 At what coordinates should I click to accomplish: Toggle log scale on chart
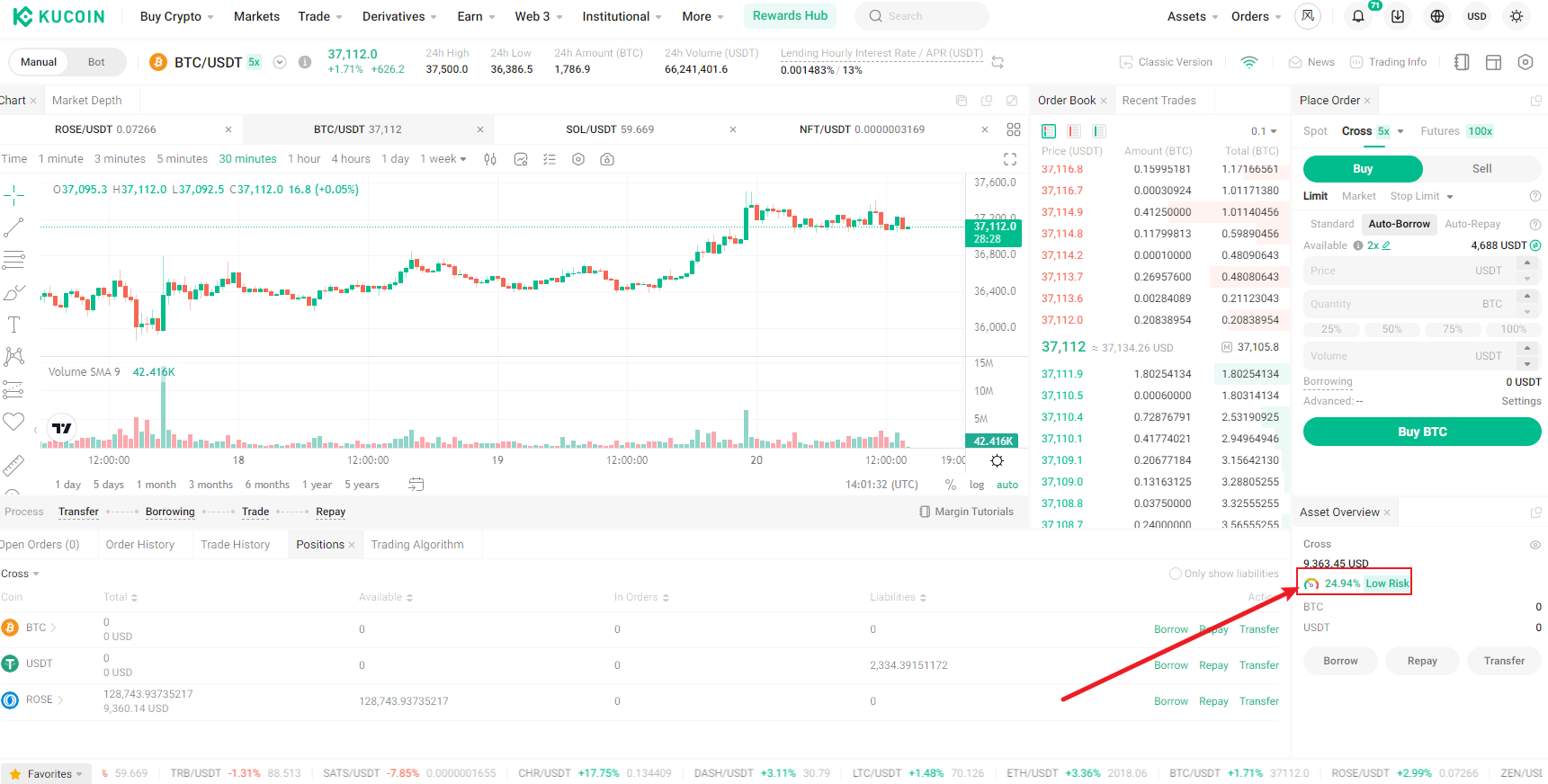point(977,485)
